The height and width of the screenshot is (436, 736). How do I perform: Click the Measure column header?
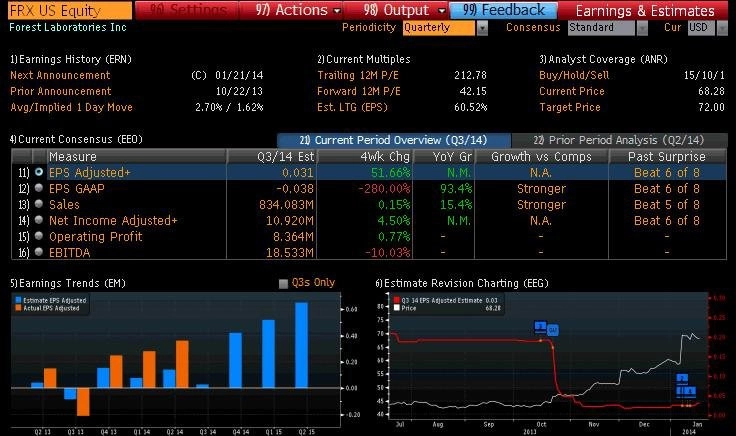point(137,156)
